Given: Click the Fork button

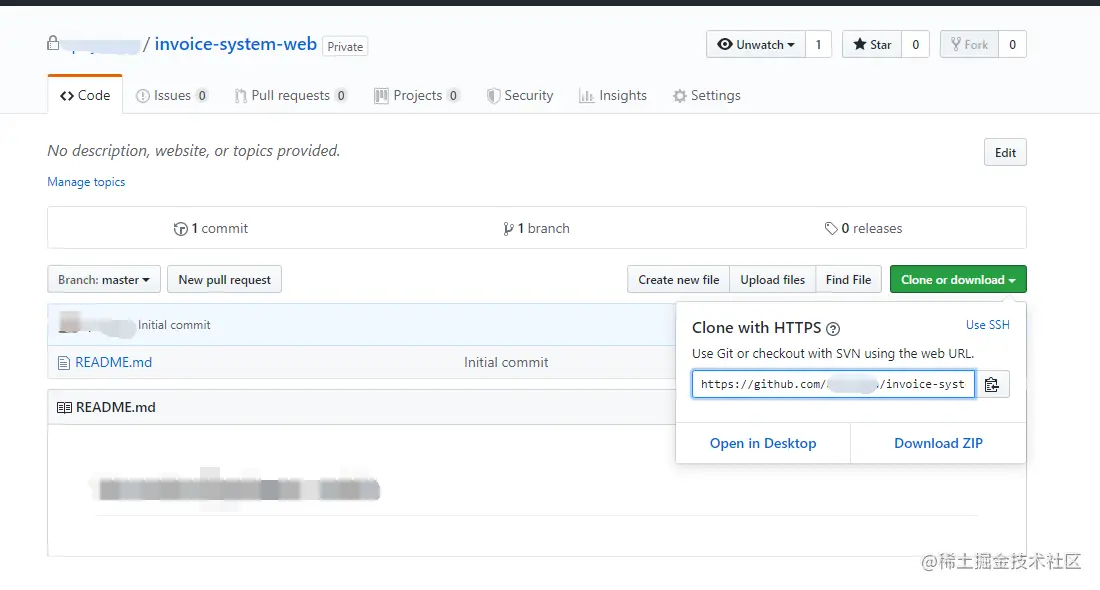Looking at the screenshot, I should [970, 44].
